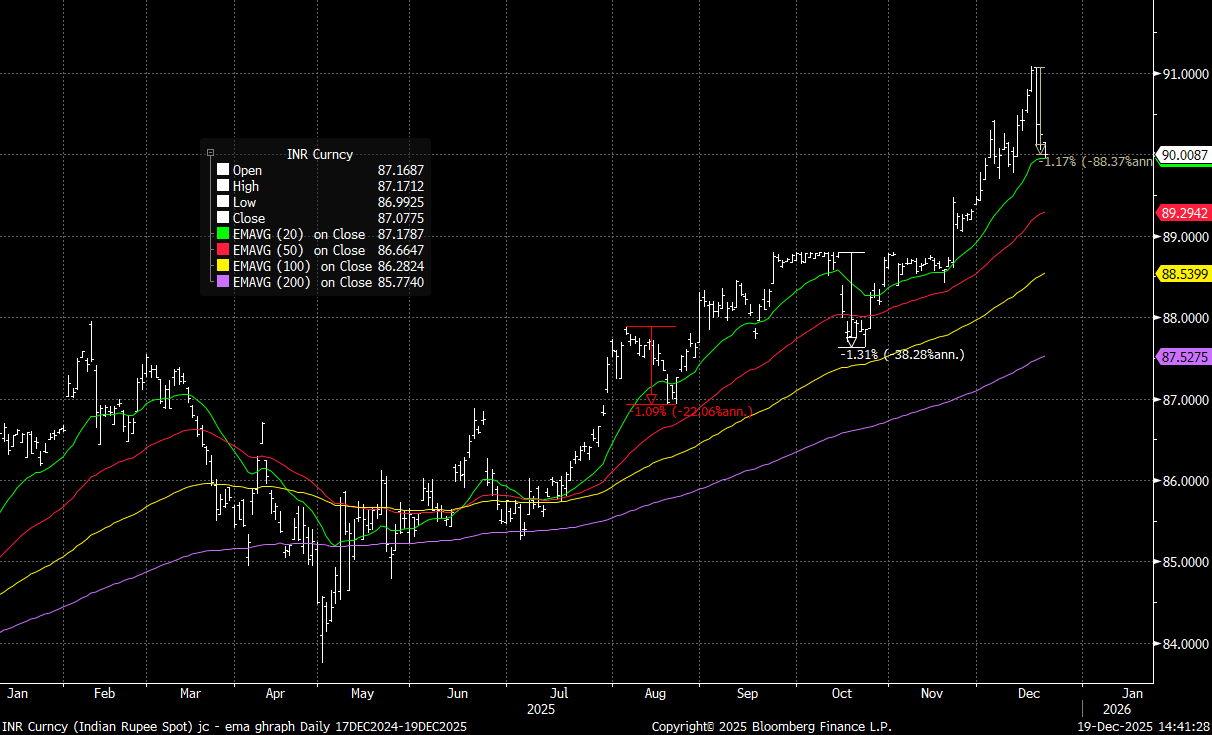Select the purple EMAVG (200) legend swatch
1212x735 pixels.
click(223, 283)
